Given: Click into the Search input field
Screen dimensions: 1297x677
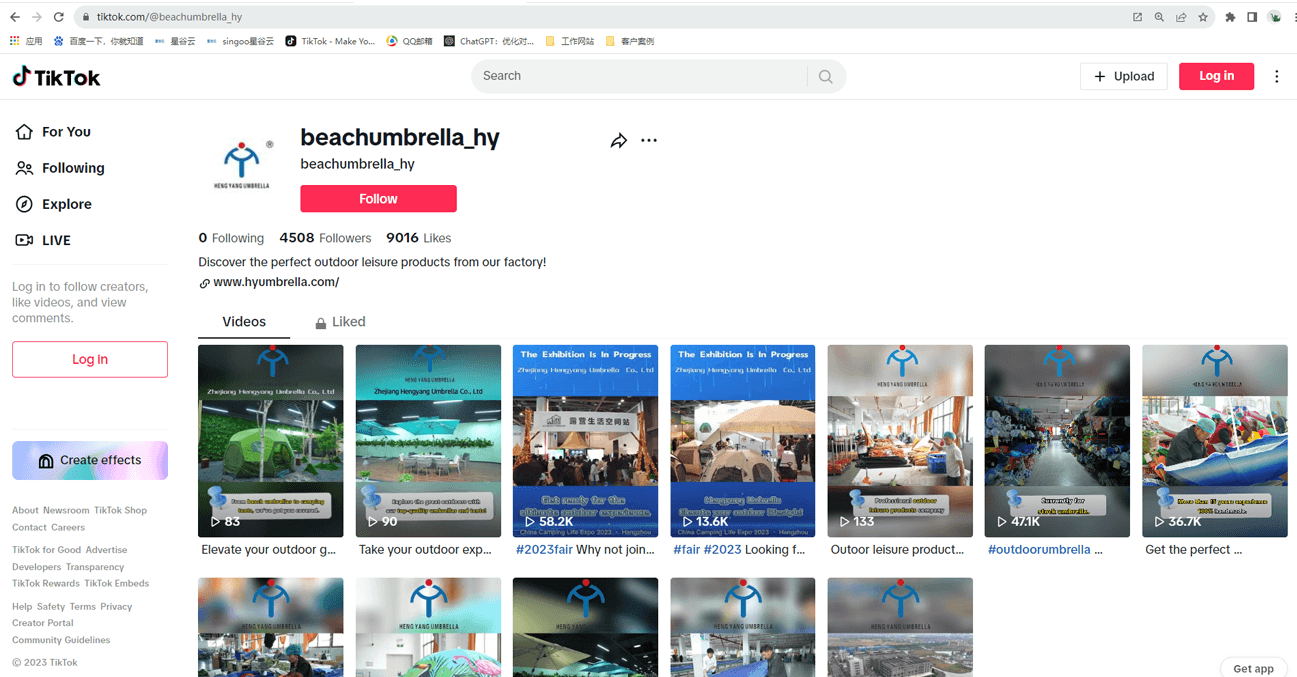Looking at the screenshot, I should coord(640,76).
